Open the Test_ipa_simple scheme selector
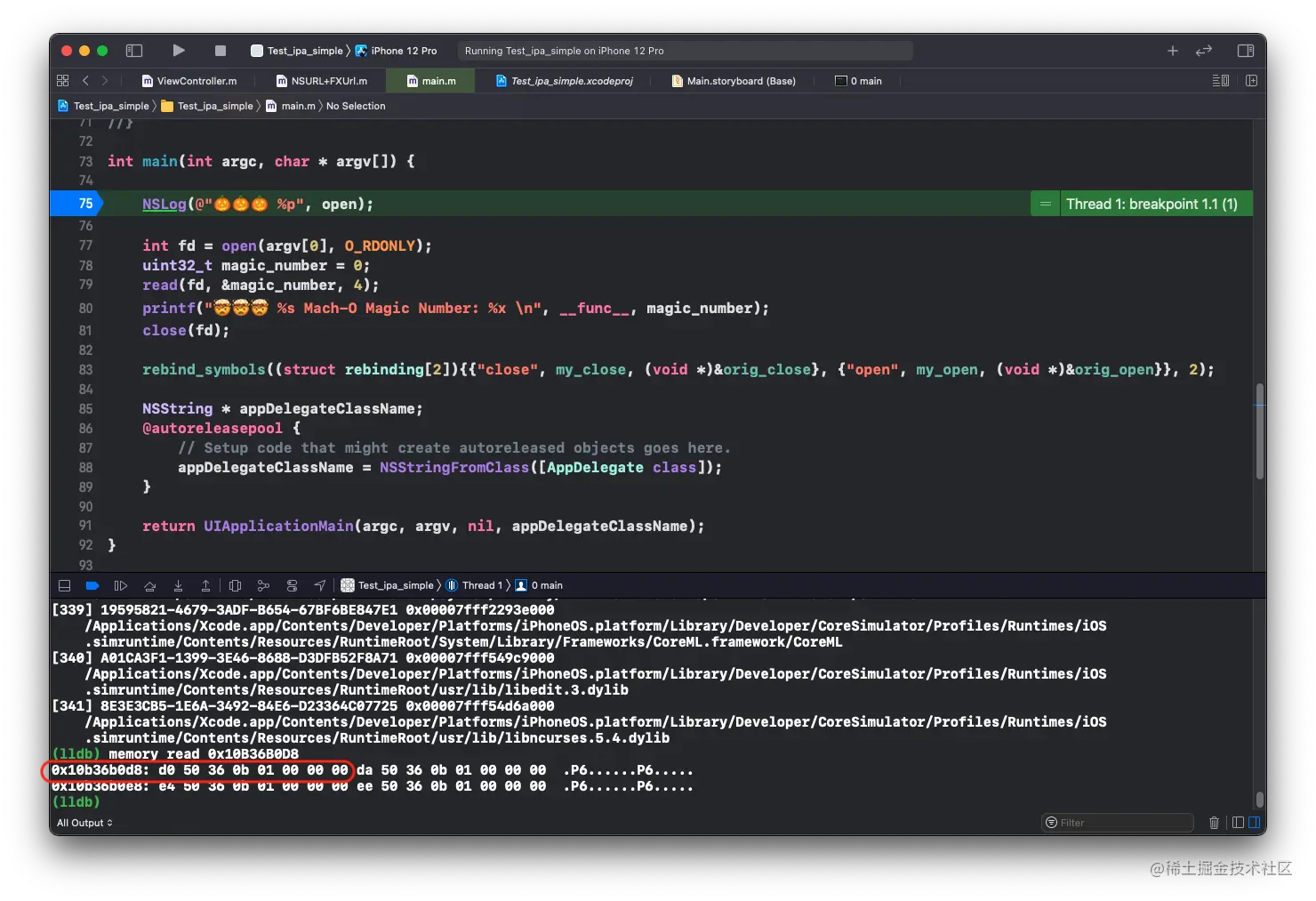The height and width of the screenshot is (901, 1316). (297, 51)
